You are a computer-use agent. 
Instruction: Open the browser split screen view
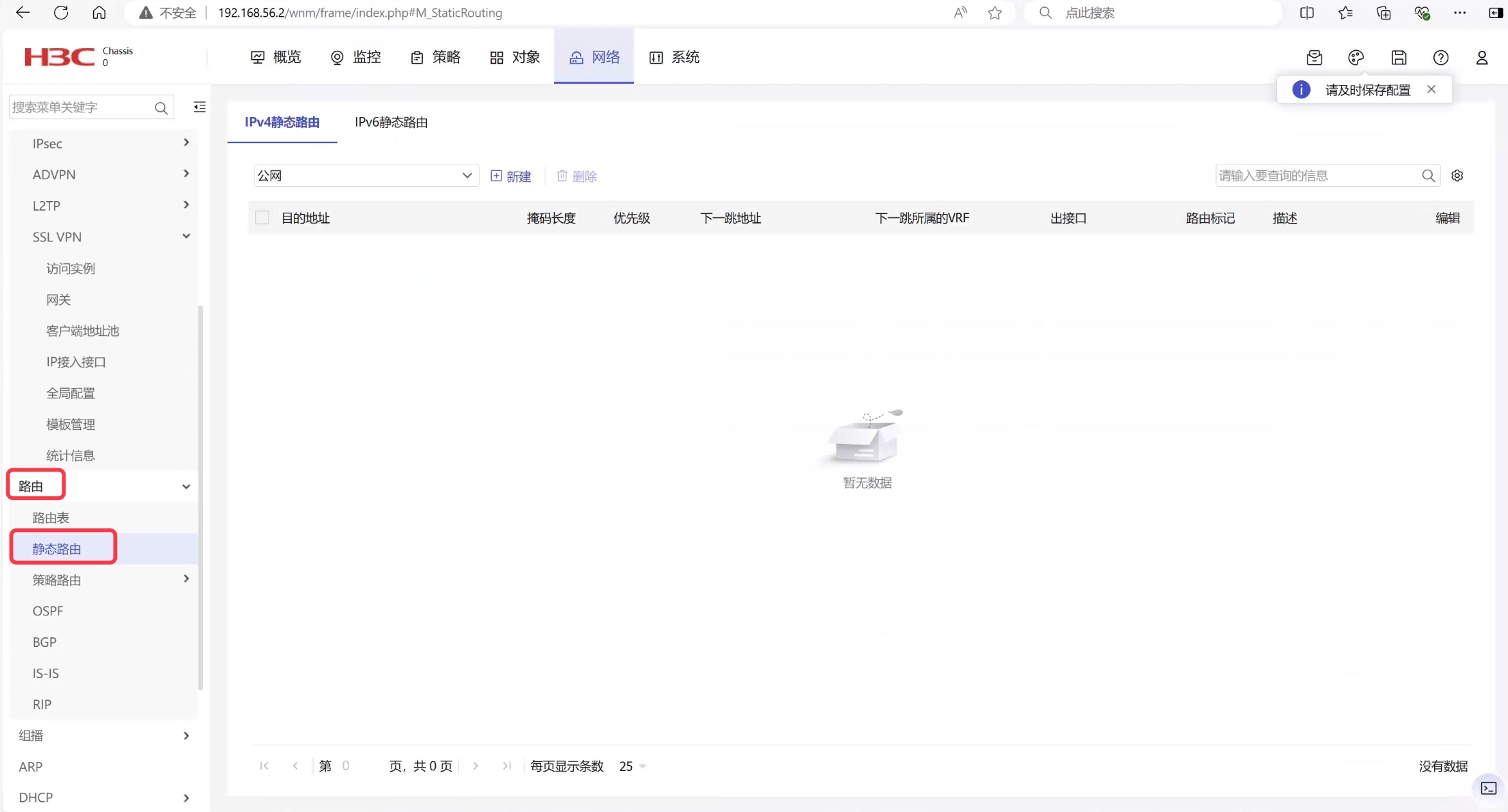[x=1307, y=13]
